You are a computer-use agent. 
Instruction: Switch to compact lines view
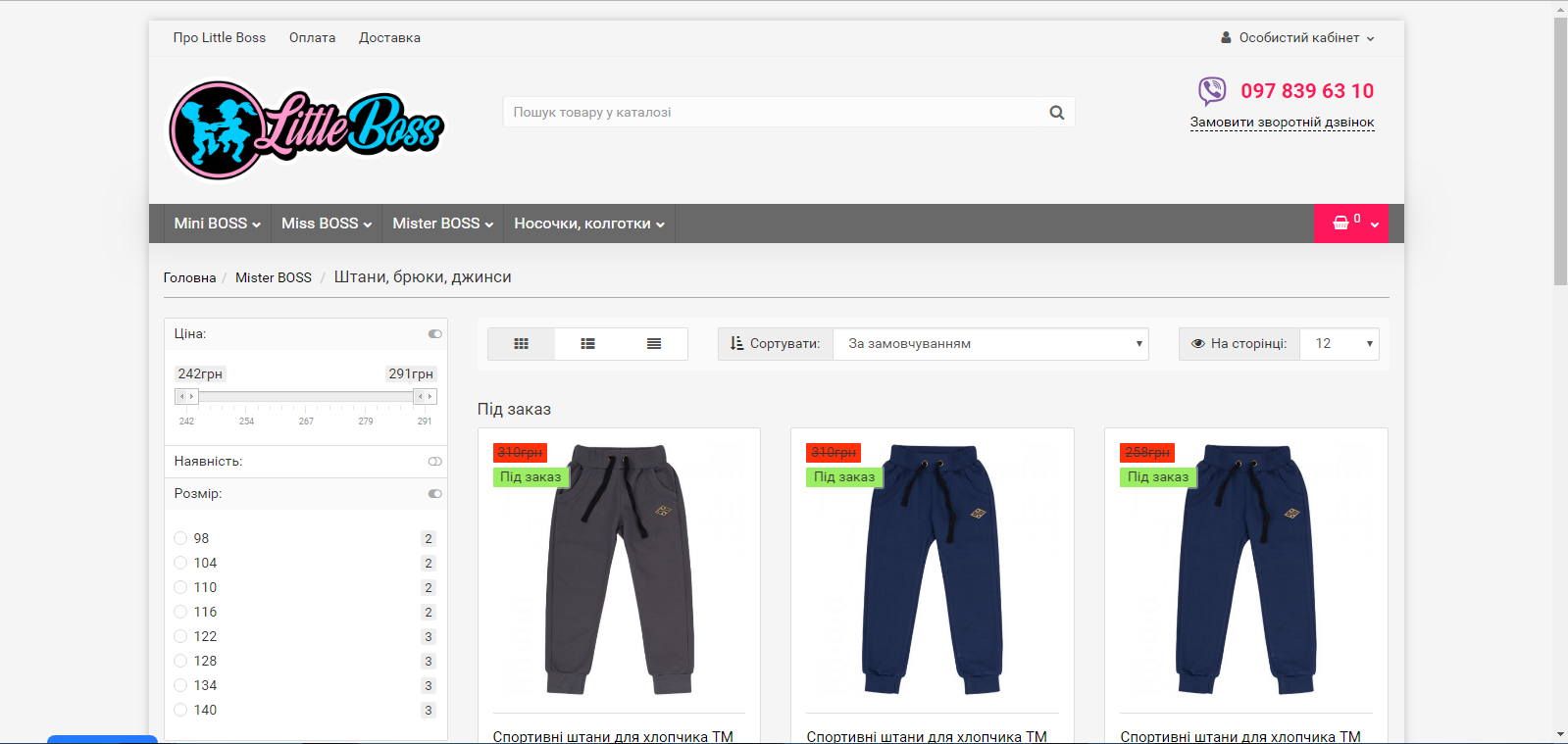click(x=654, y=344)
